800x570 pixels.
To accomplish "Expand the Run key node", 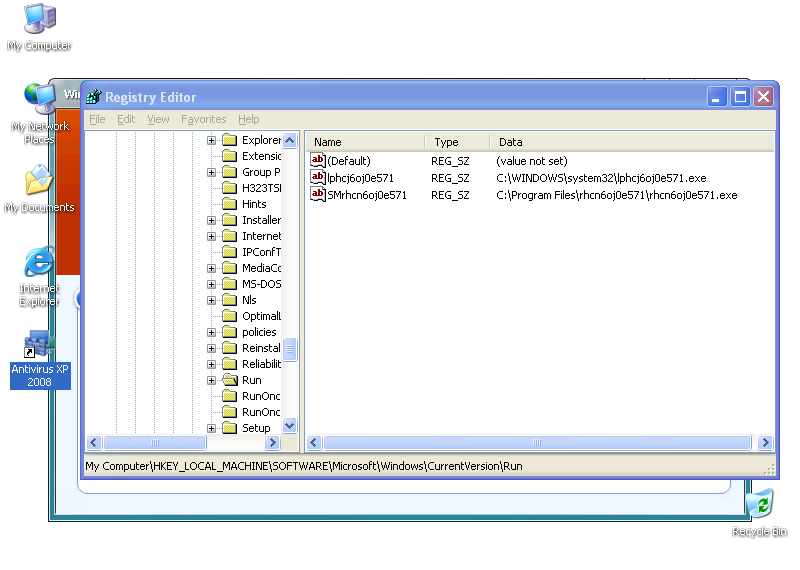I will (211, 380).
